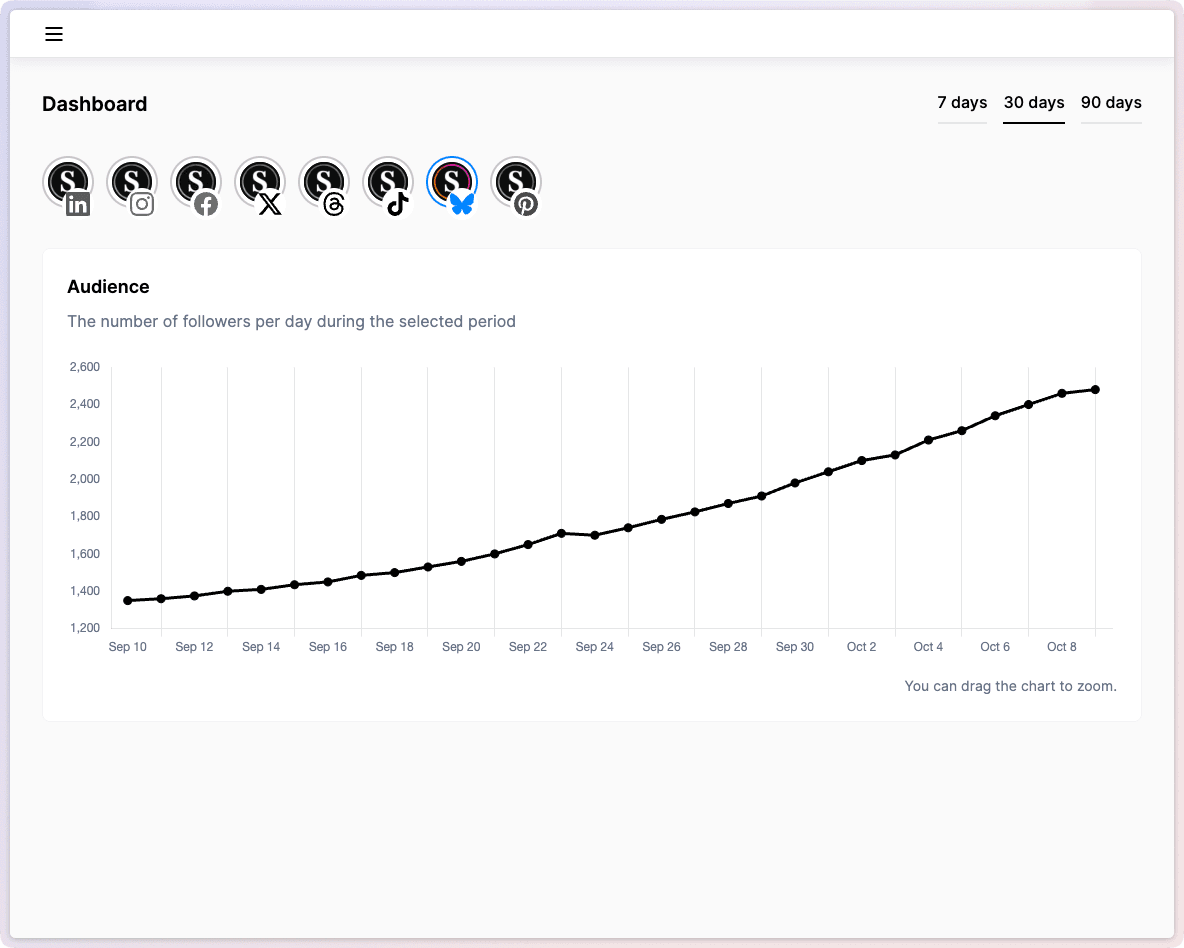Select the Instagram account avatar
Viewport: 1184px width, 948px height.
132,184
